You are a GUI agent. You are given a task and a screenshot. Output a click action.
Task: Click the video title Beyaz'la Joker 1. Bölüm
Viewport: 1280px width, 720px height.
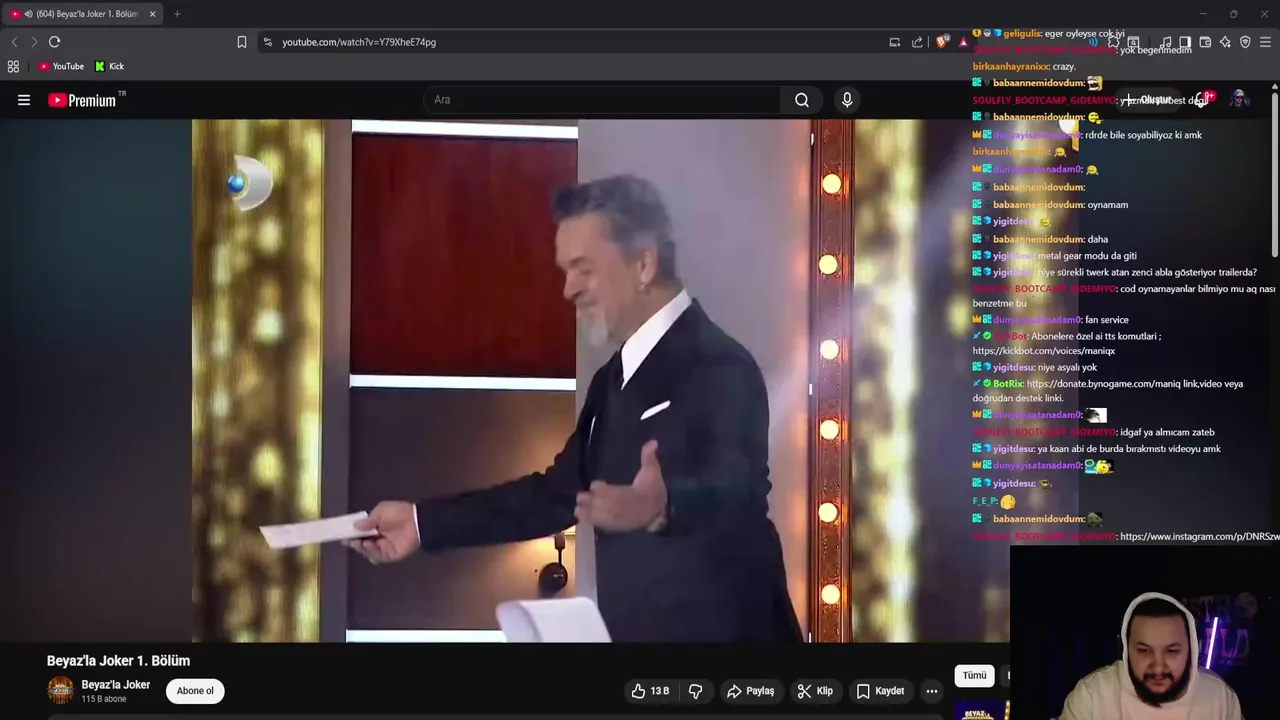point(118,661)
